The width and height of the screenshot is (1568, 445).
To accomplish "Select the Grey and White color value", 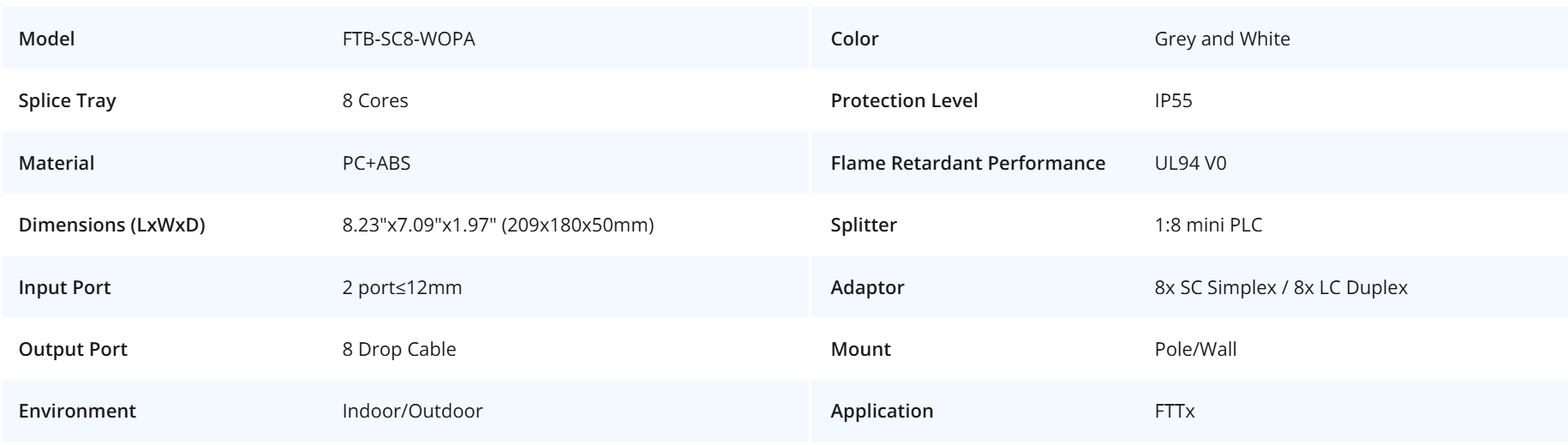I will pyautogui.click(x=1222, y=39).
